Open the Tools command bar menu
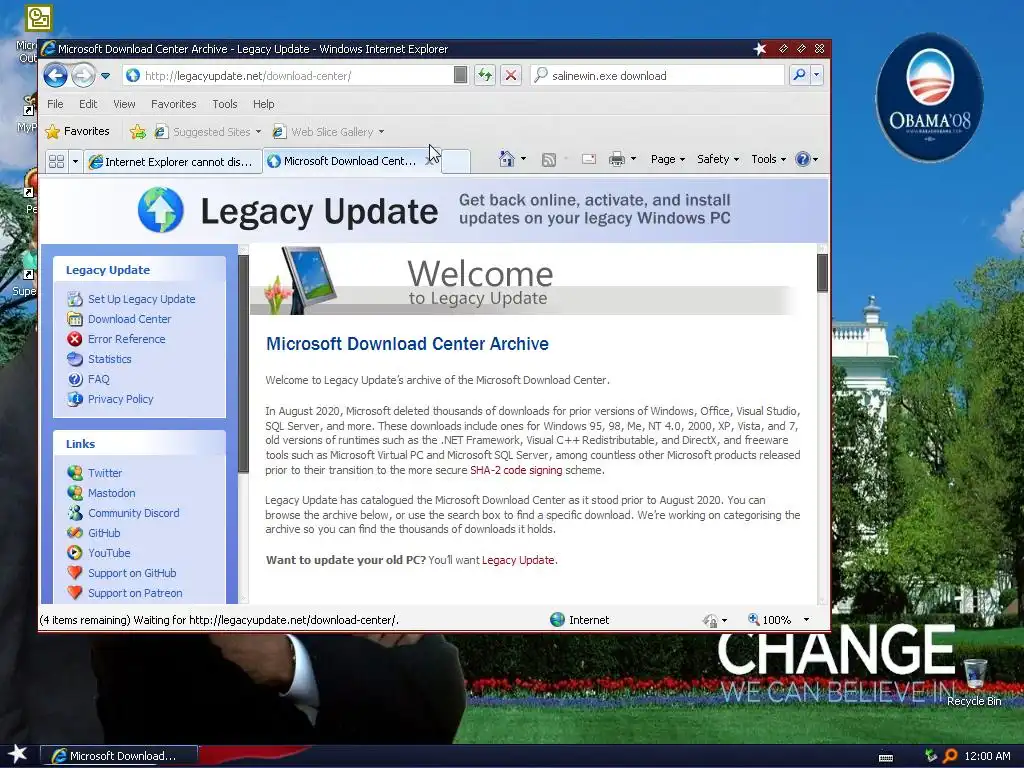The width and height of the screenshot is (1024, 768). point(768,159)
